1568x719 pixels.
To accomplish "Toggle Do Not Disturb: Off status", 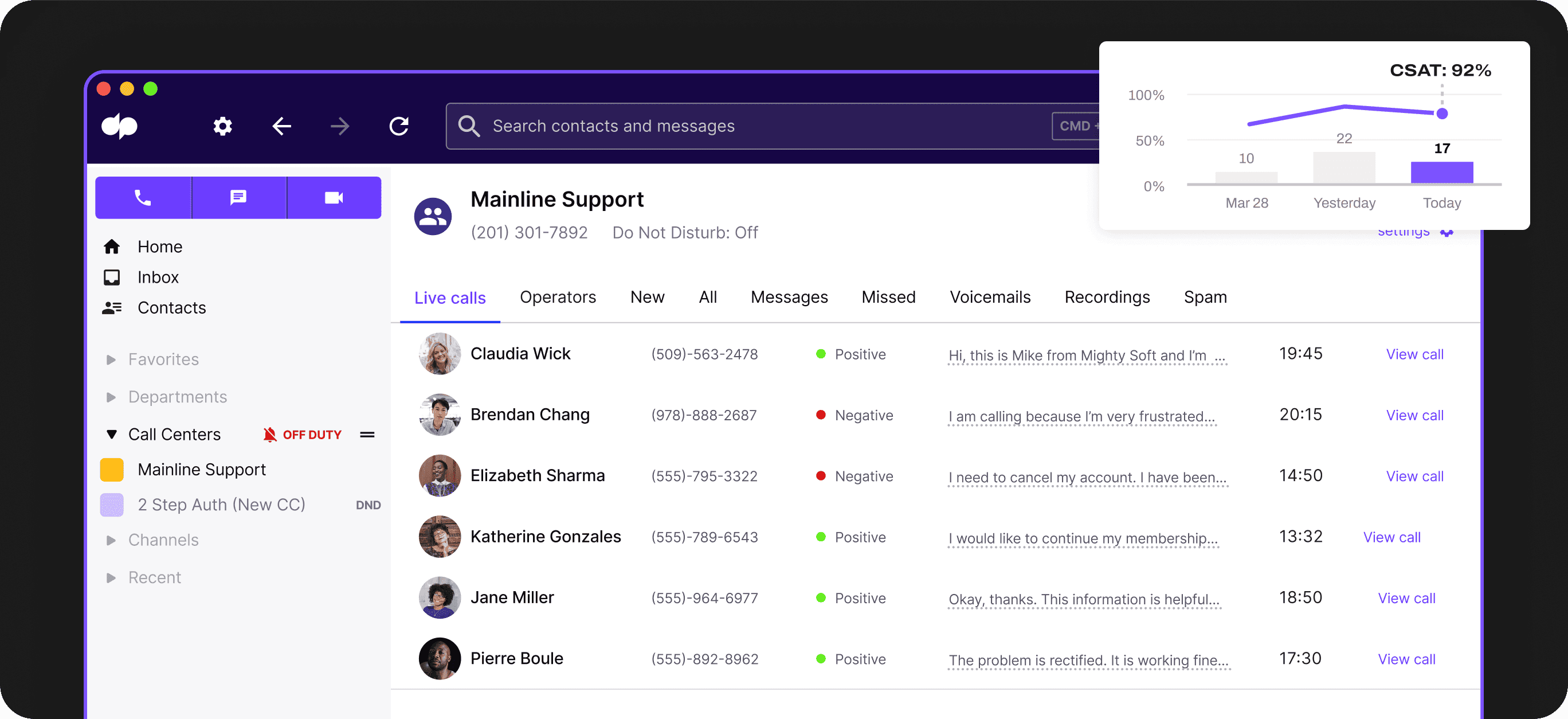I will tap(684, 233).
